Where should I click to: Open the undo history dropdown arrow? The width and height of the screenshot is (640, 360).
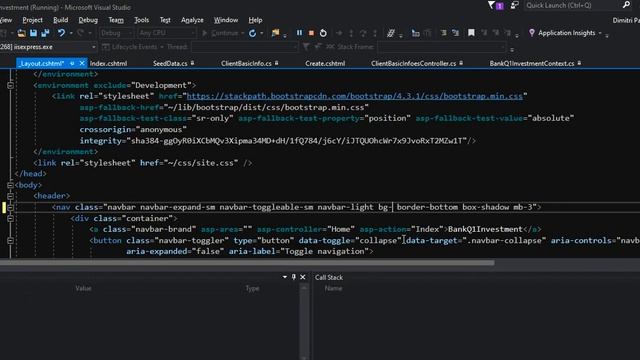(x=71, y=33)
